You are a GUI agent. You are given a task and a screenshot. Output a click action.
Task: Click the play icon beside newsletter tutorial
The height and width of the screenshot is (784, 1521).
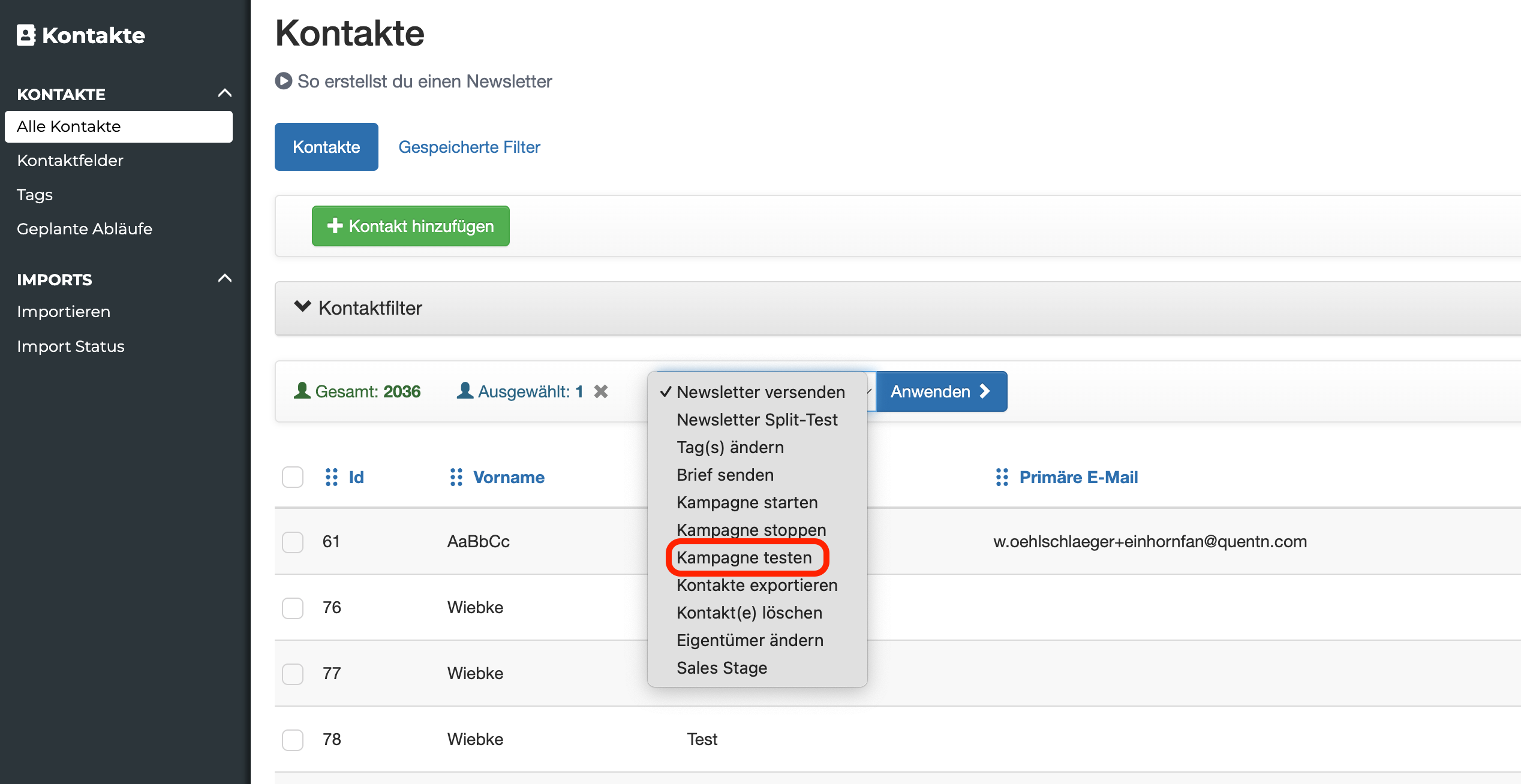pyautogui.click(x=283, y=81)
